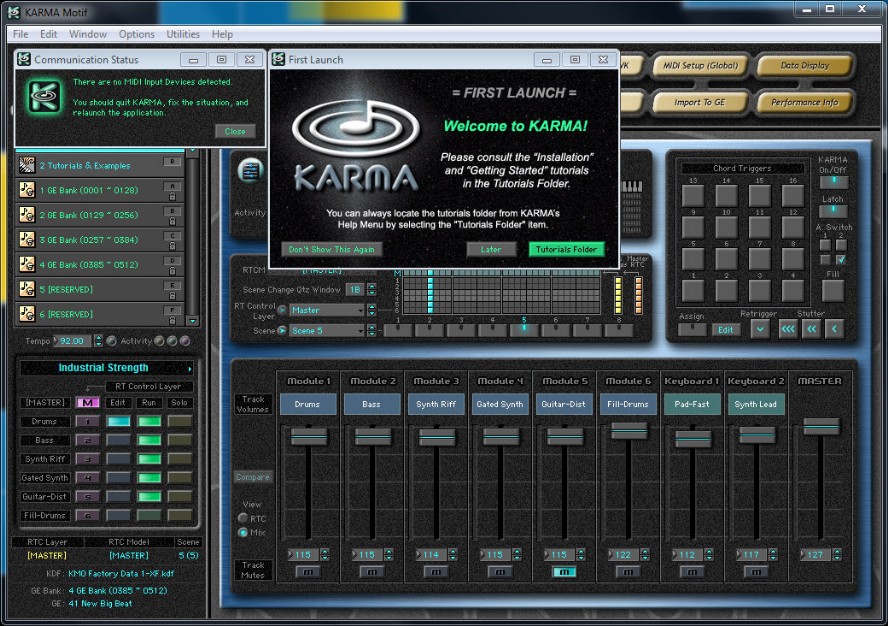Toggle the Latch switch
This screenshot has height=626, width=888.
click(x=832, y=211)
